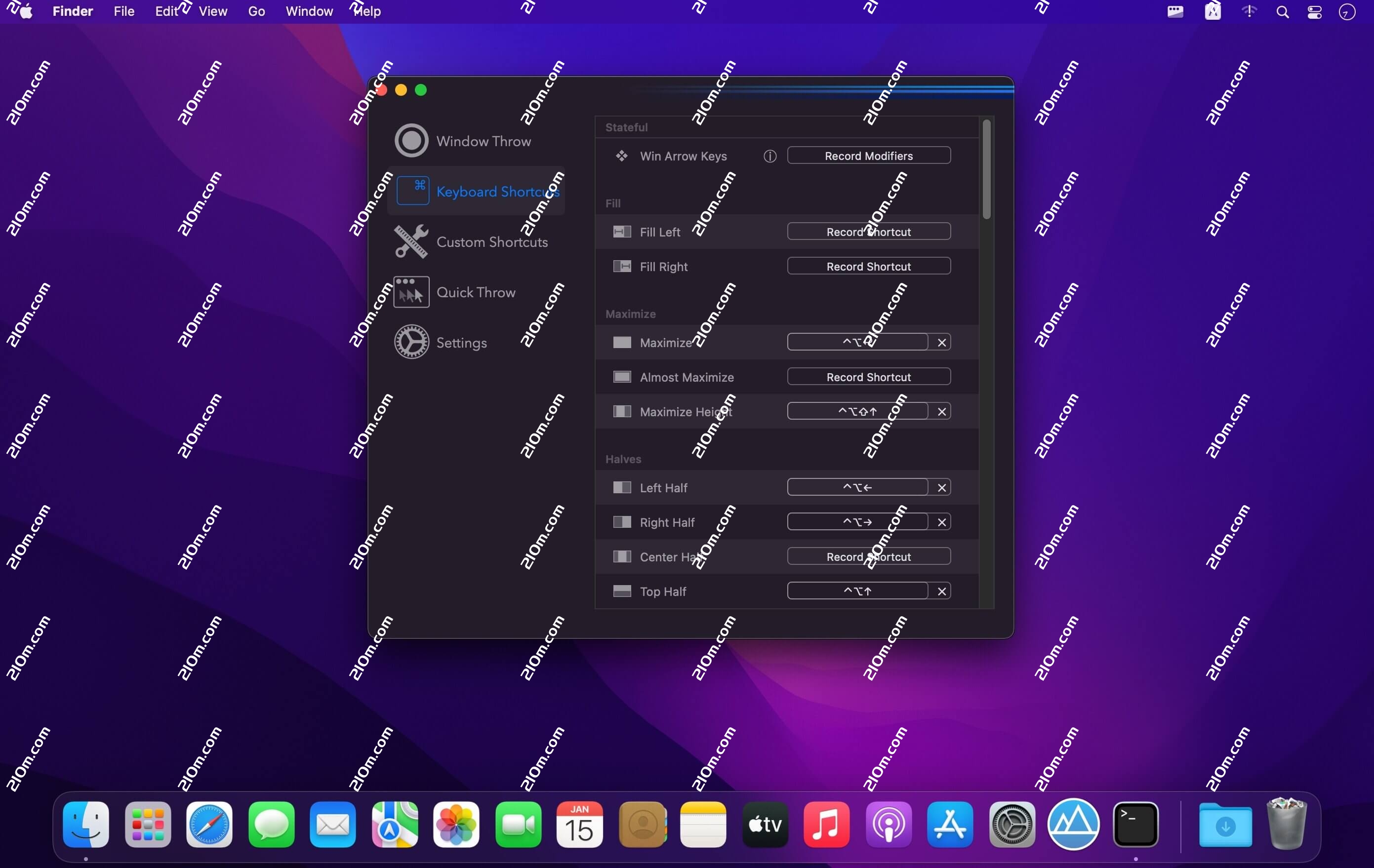Clear the Maximize Height shortcut
This screenshot has width=1374, height=868.
pos(941,411)
